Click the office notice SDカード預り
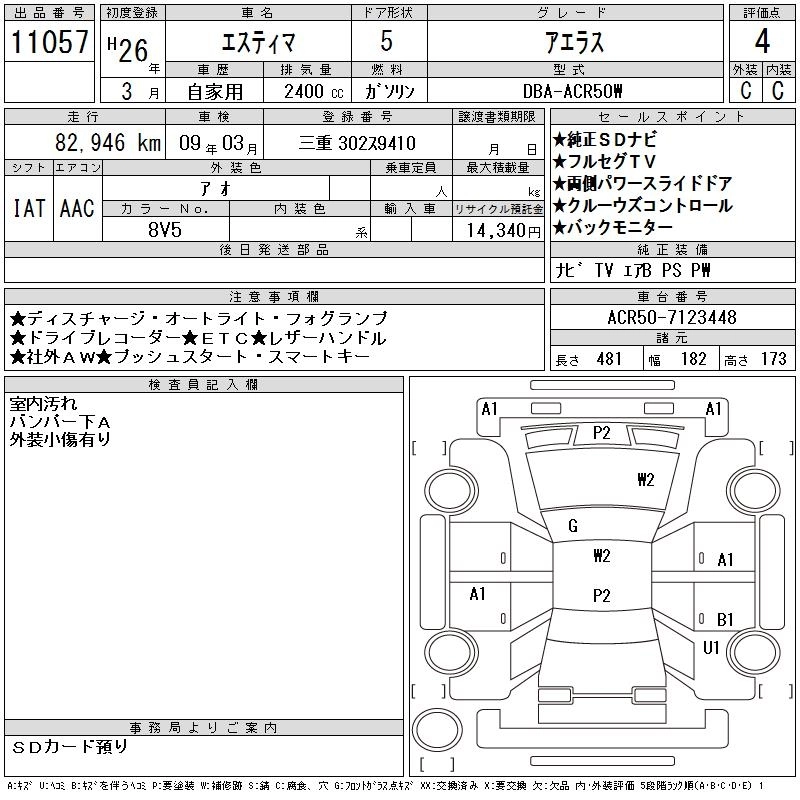Image resolution: width=800 pixels, height=800 pixels. point(69,747)
